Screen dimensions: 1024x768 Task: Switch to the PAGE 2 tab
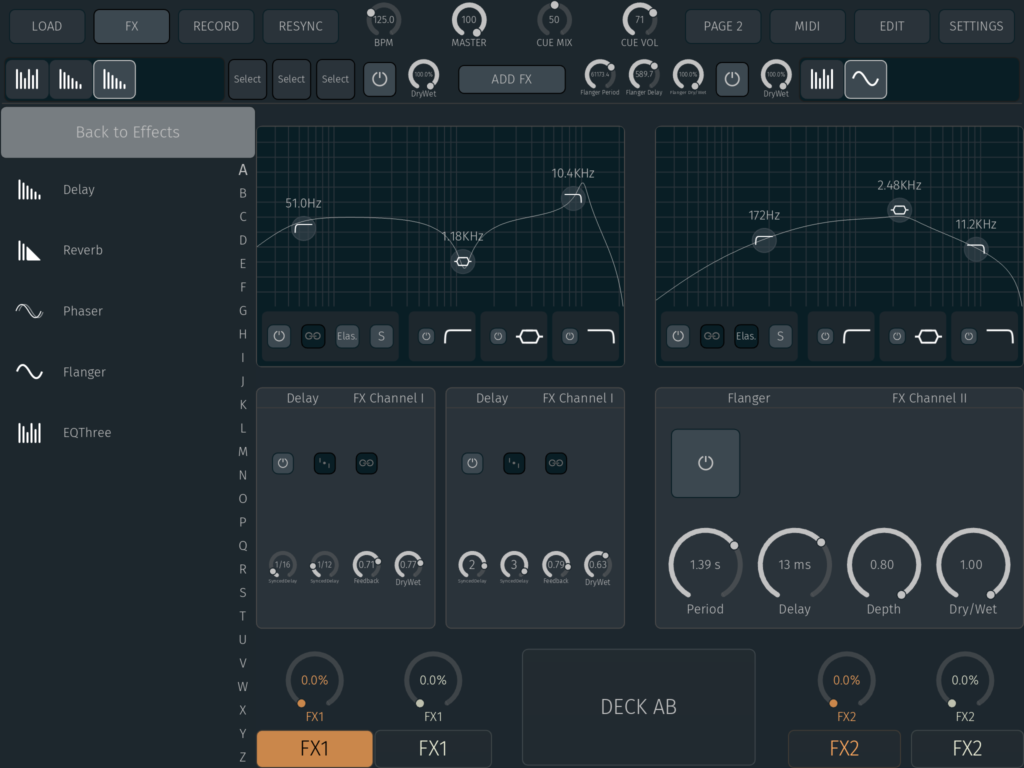[x=722, y=26]
